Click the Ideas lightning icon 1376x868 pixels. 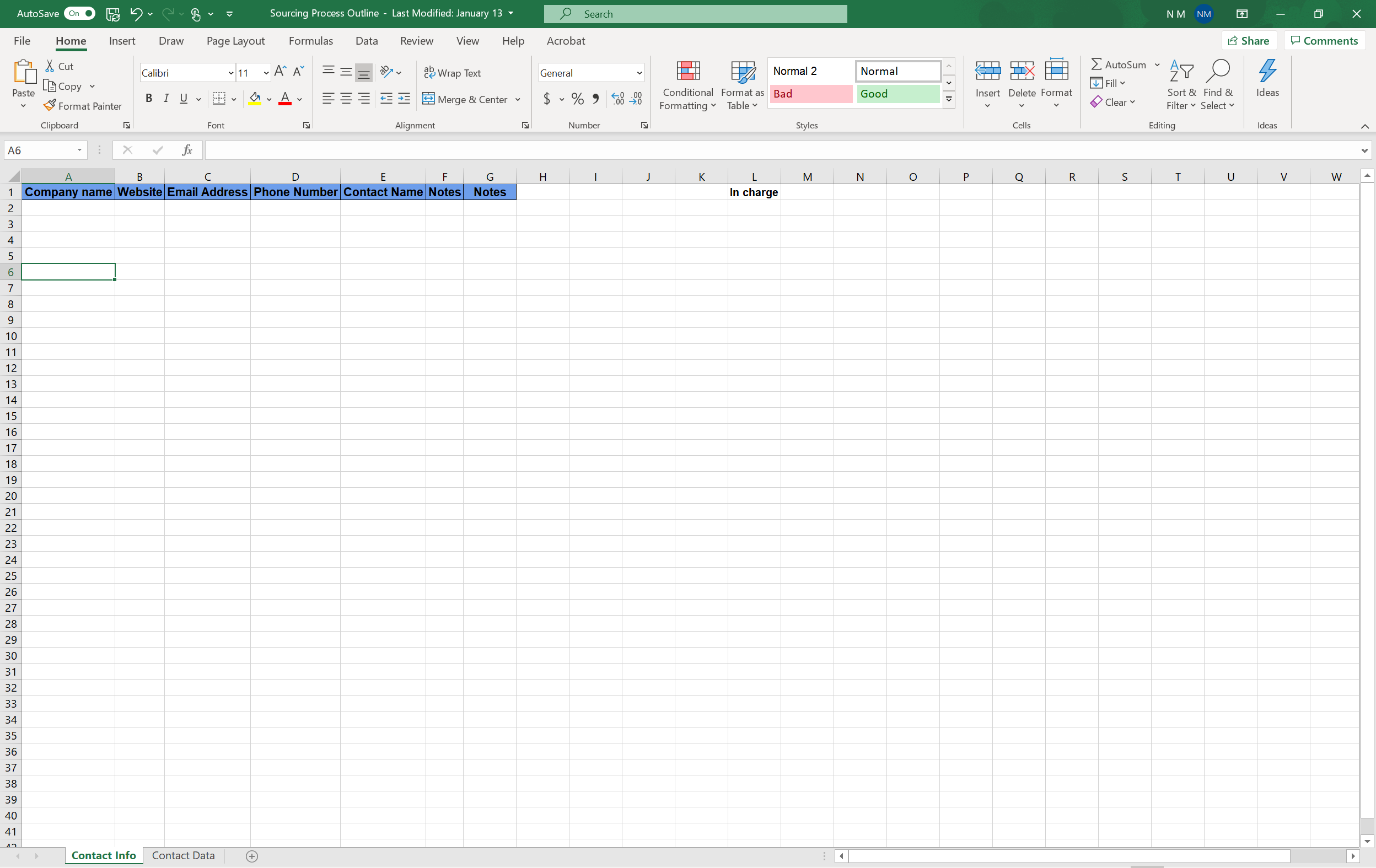click(x=1266, y=72)
